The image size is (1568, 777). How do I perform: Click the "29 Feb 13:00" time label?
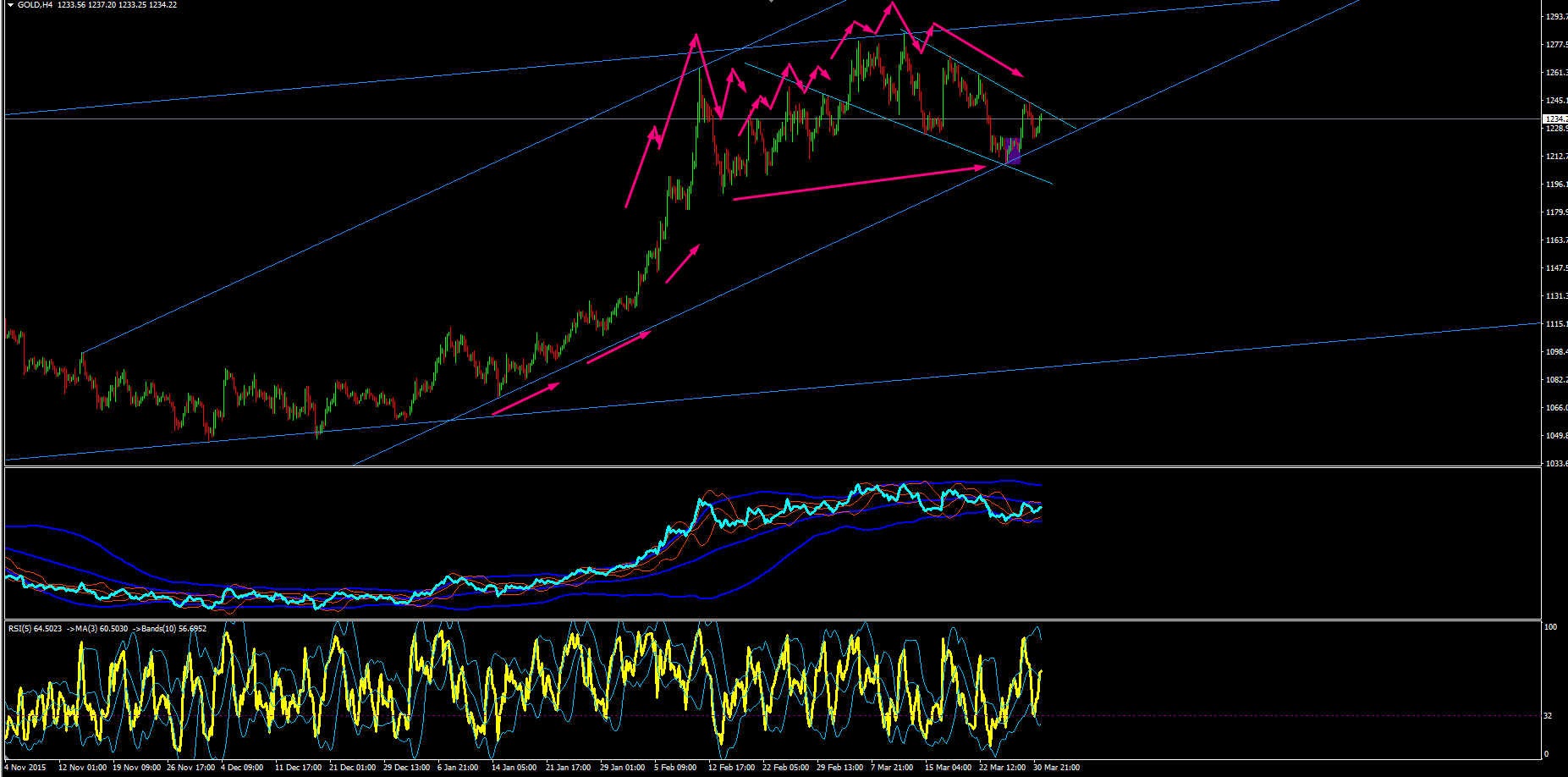839,768
